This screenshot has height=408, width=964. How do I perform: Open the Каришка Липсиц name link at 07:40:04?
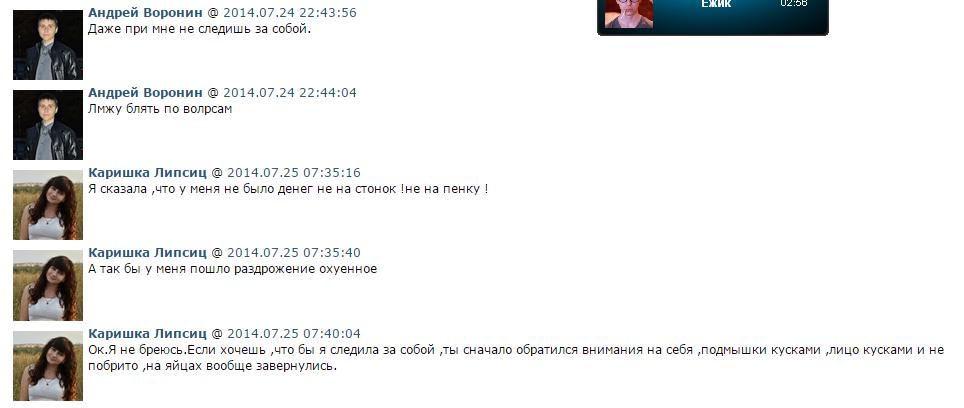coord(148,334)
